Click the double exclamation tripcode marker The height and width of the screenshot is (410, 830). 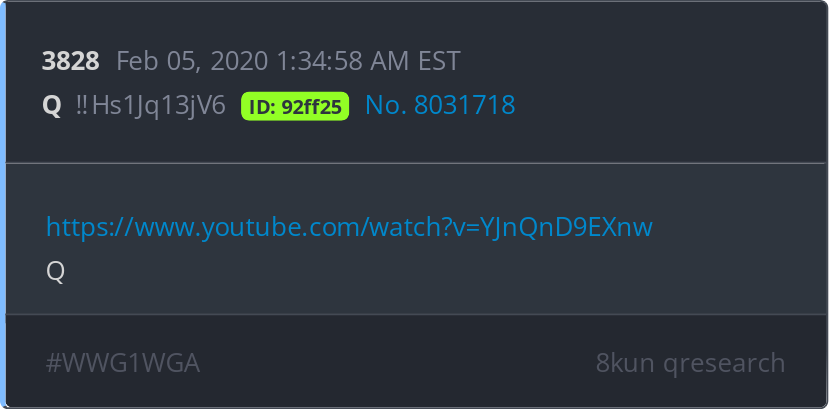(x=82, y=105)
